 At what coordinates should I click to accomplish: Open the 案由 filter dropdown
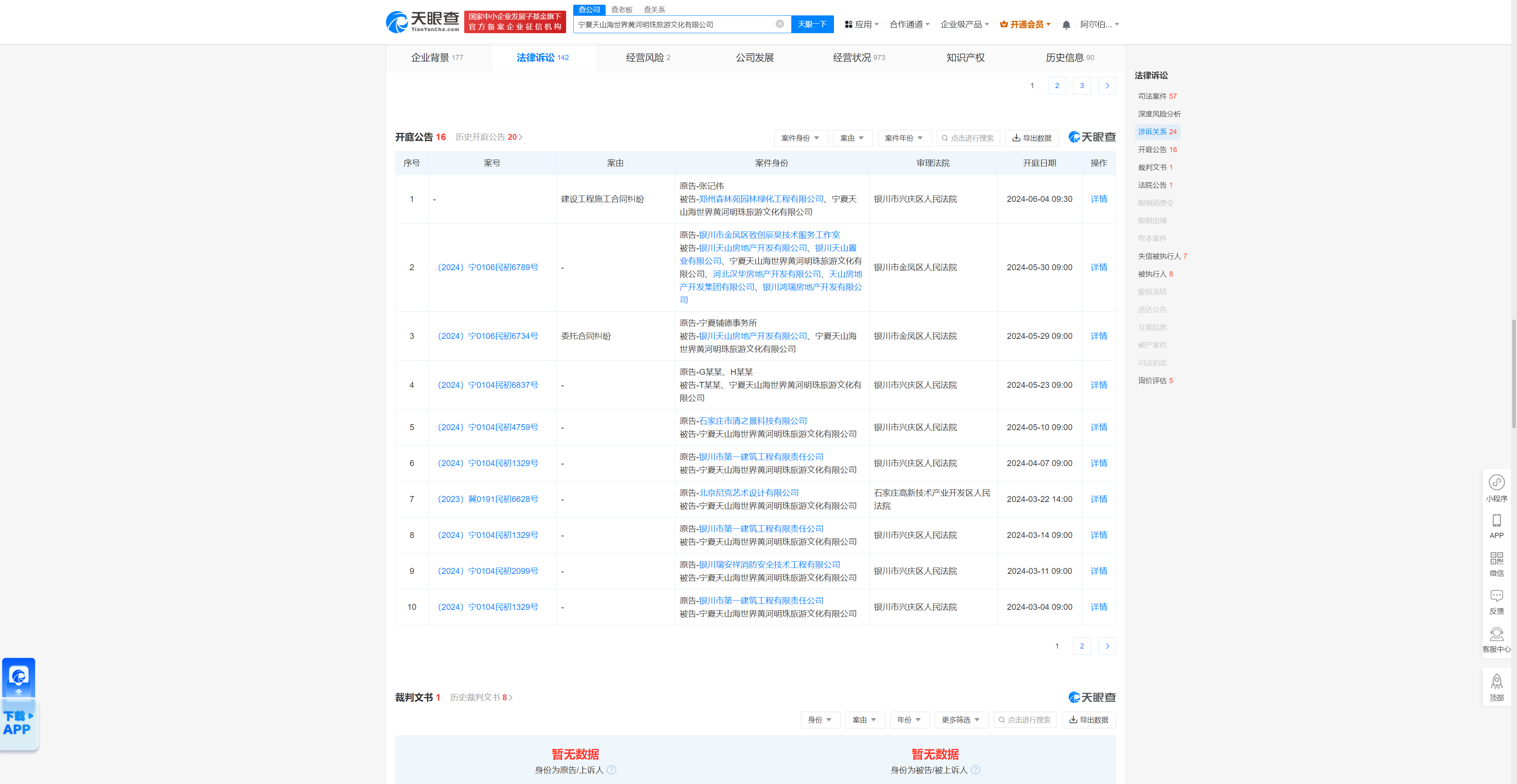(x=852, y=138)
